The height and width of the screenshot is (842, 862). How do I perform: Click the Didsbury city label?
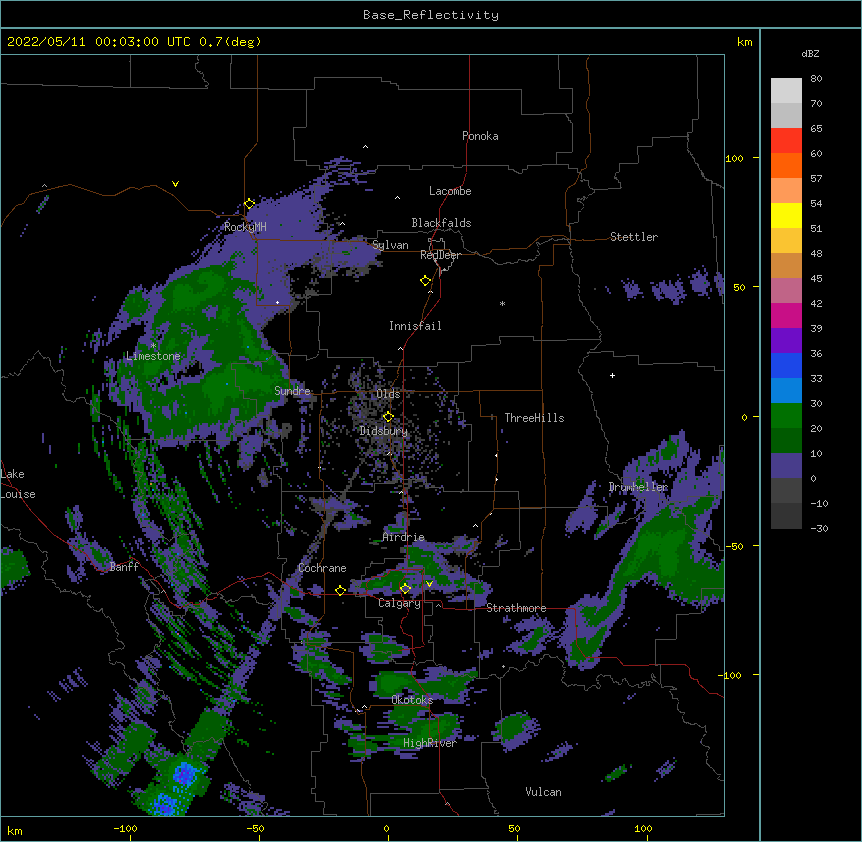(384, 431)
